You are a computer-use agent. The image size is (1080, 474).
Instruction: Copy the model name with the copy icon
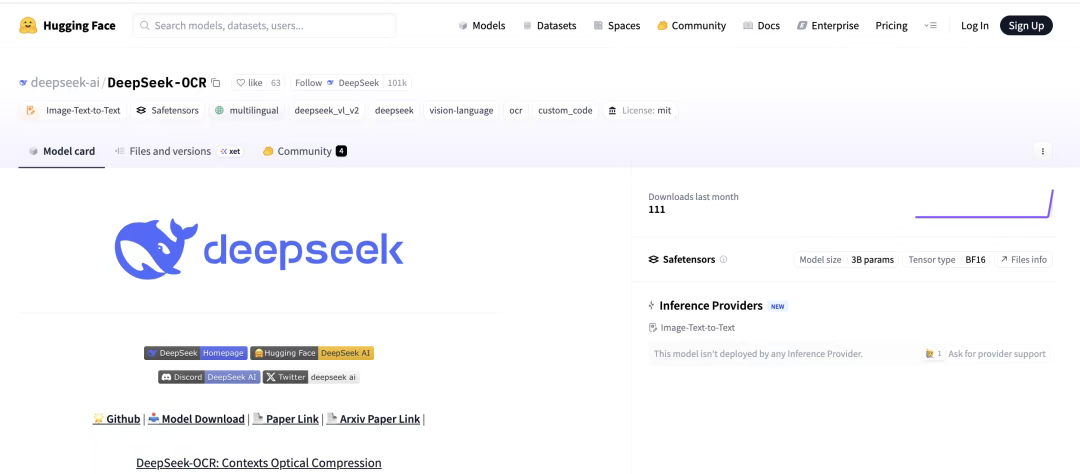click(x=216, y=83)
